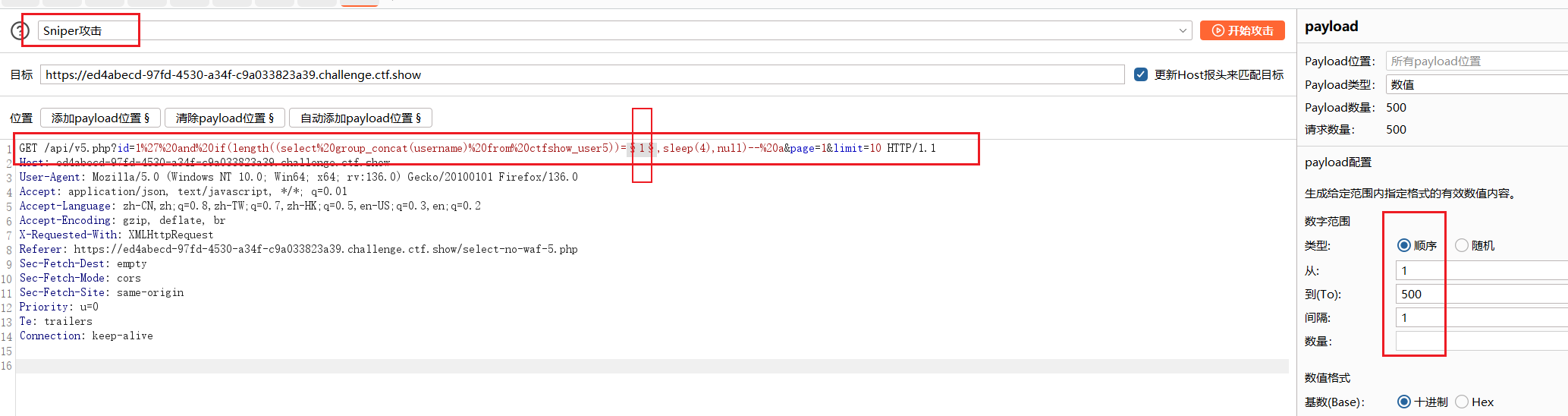The width and height of the screenshot is (1568, 416).
Task: Click the User-Agent header line
Action: click(x=298, y=177)
